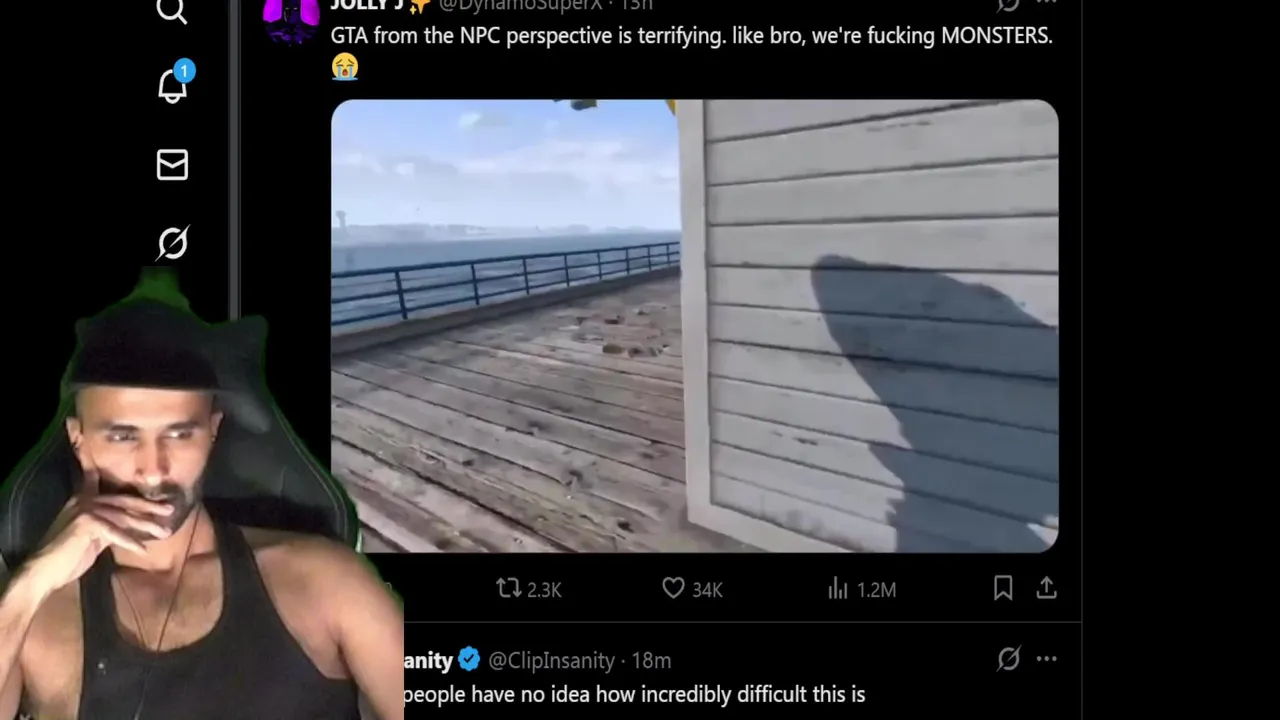Click the verified badge next to ClipInsanity

(x=469, y=660)
